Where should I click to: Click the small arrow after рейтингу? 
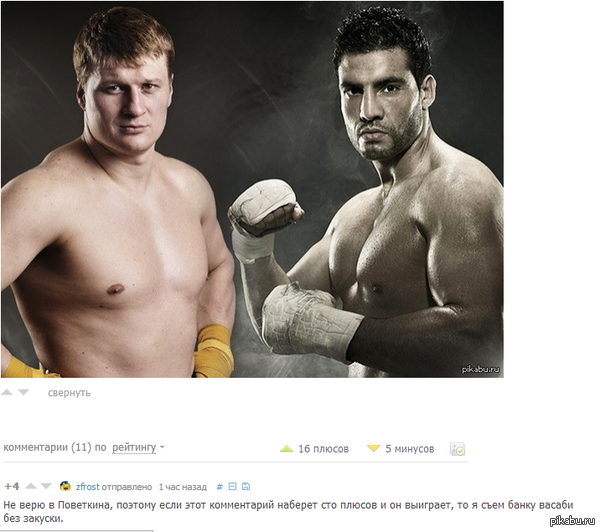(162, 447)
